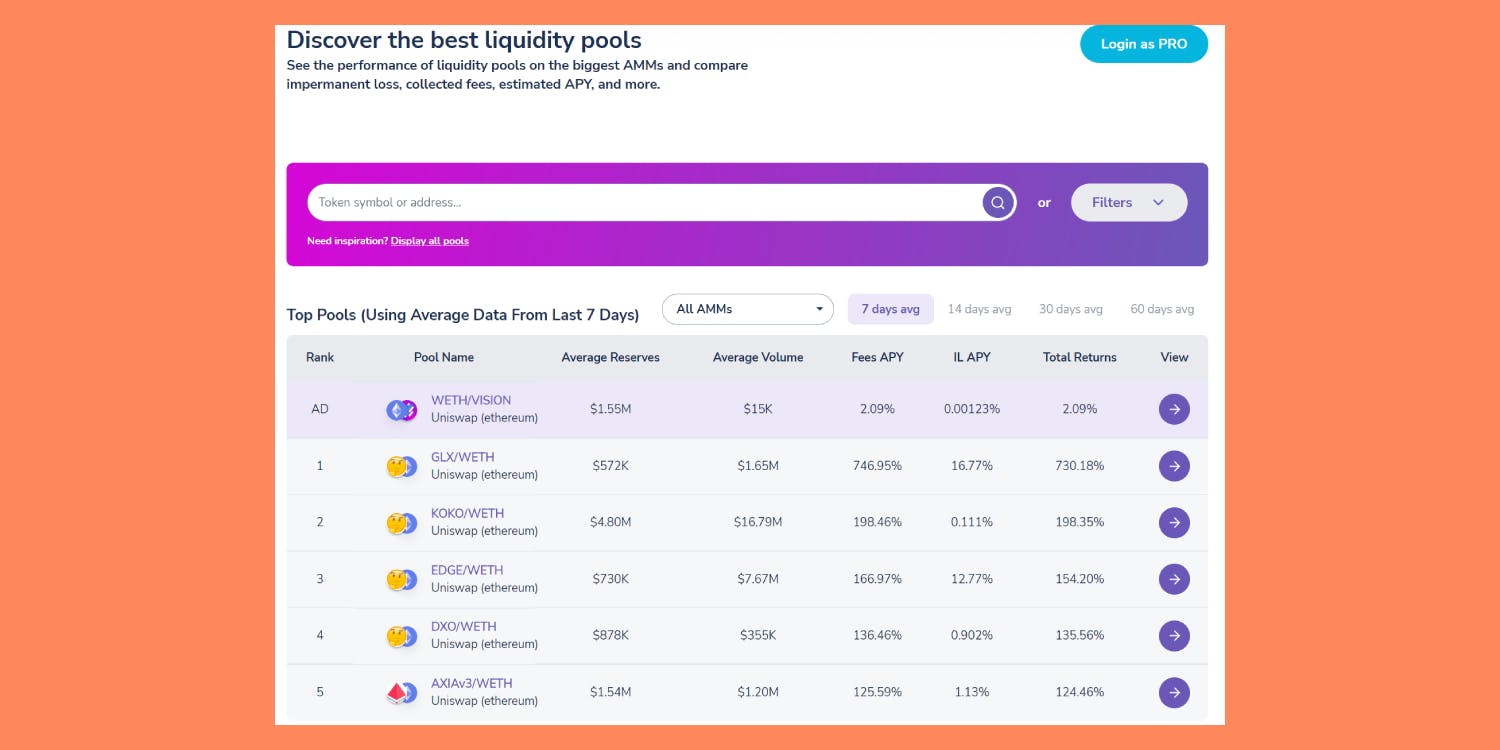Open DXO/WETH pool link

(464, 626)
